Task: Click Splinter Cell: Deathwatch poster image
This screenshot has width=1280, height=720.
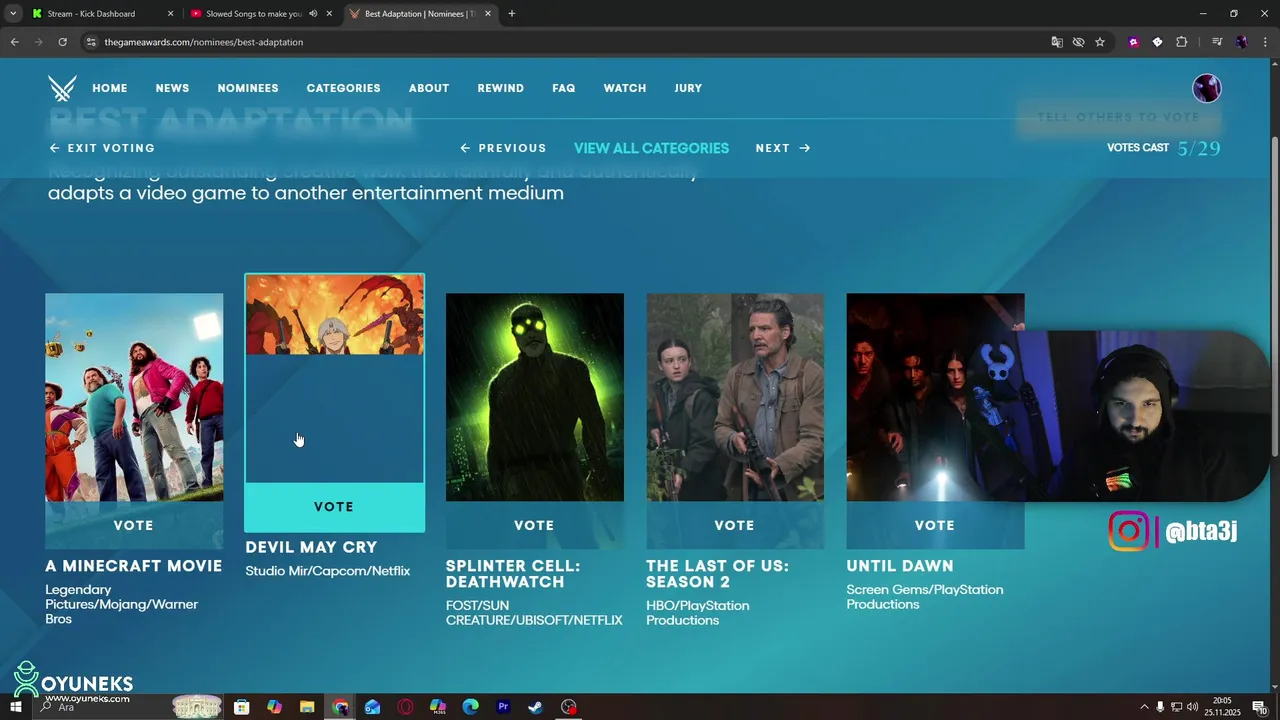Action: tap(535, 397)
